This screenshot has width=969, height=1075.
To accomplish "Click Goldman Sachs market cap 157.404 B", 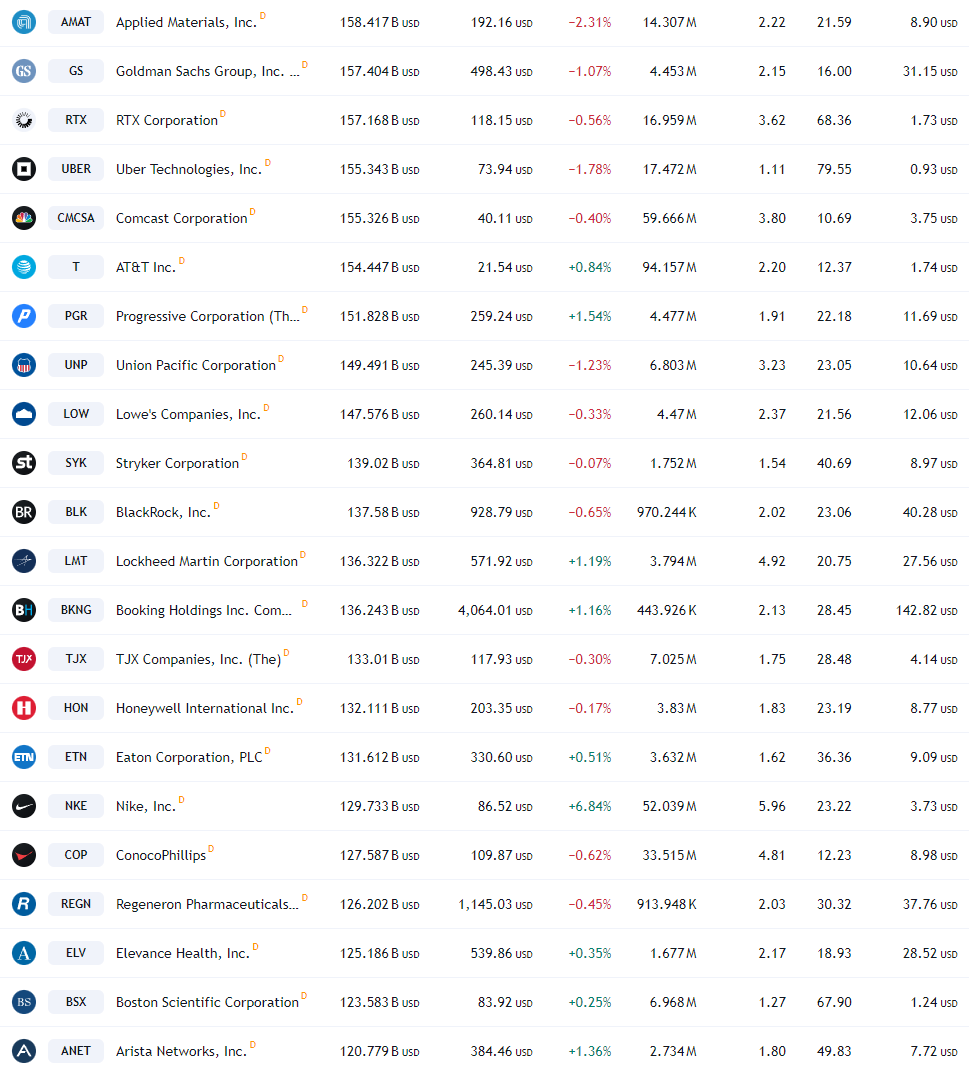I will [380, 71].
